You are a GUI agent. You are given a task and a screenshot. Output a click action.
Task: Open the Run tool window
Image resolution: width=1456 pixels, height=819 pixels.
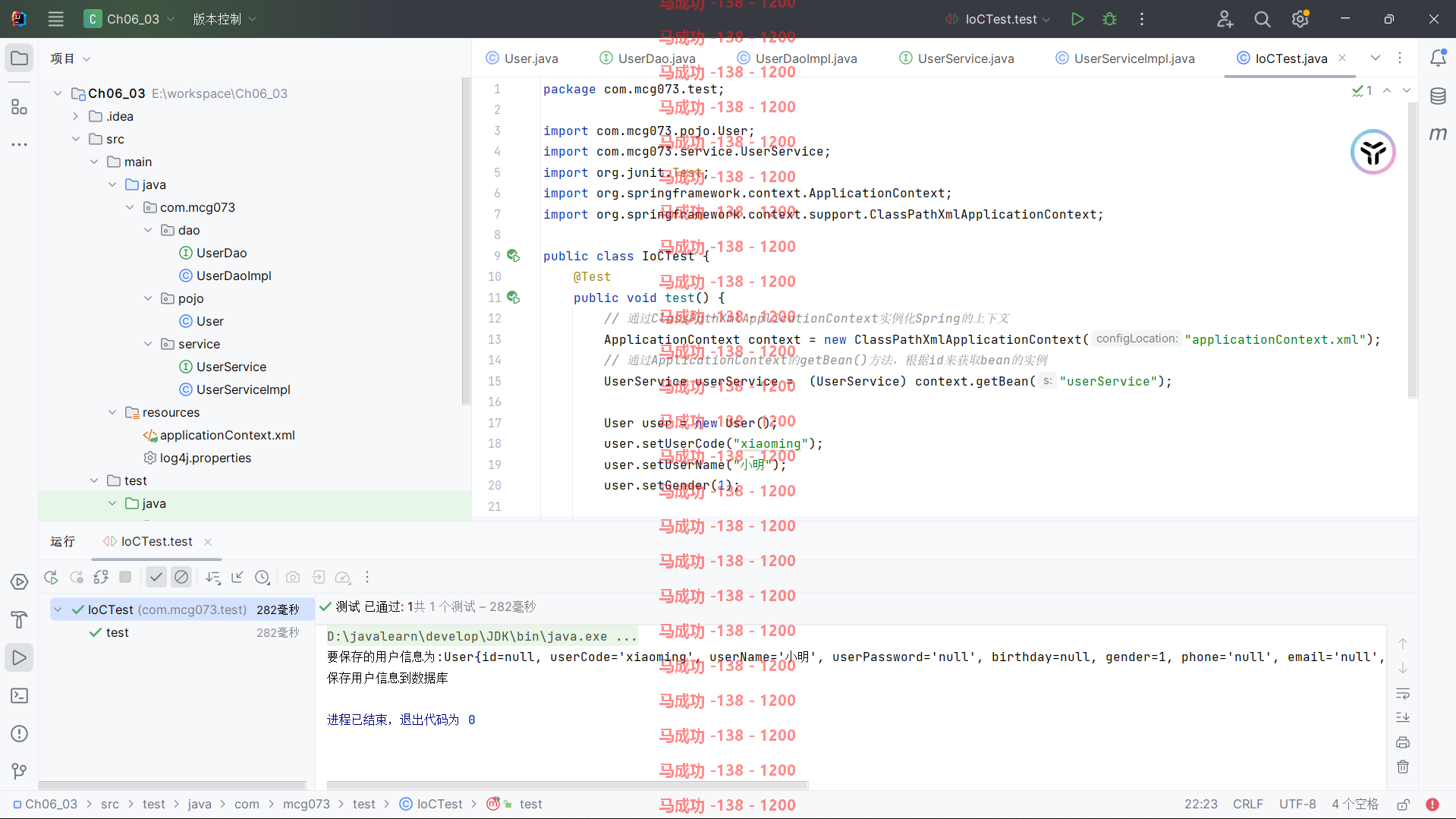(19, 658)
